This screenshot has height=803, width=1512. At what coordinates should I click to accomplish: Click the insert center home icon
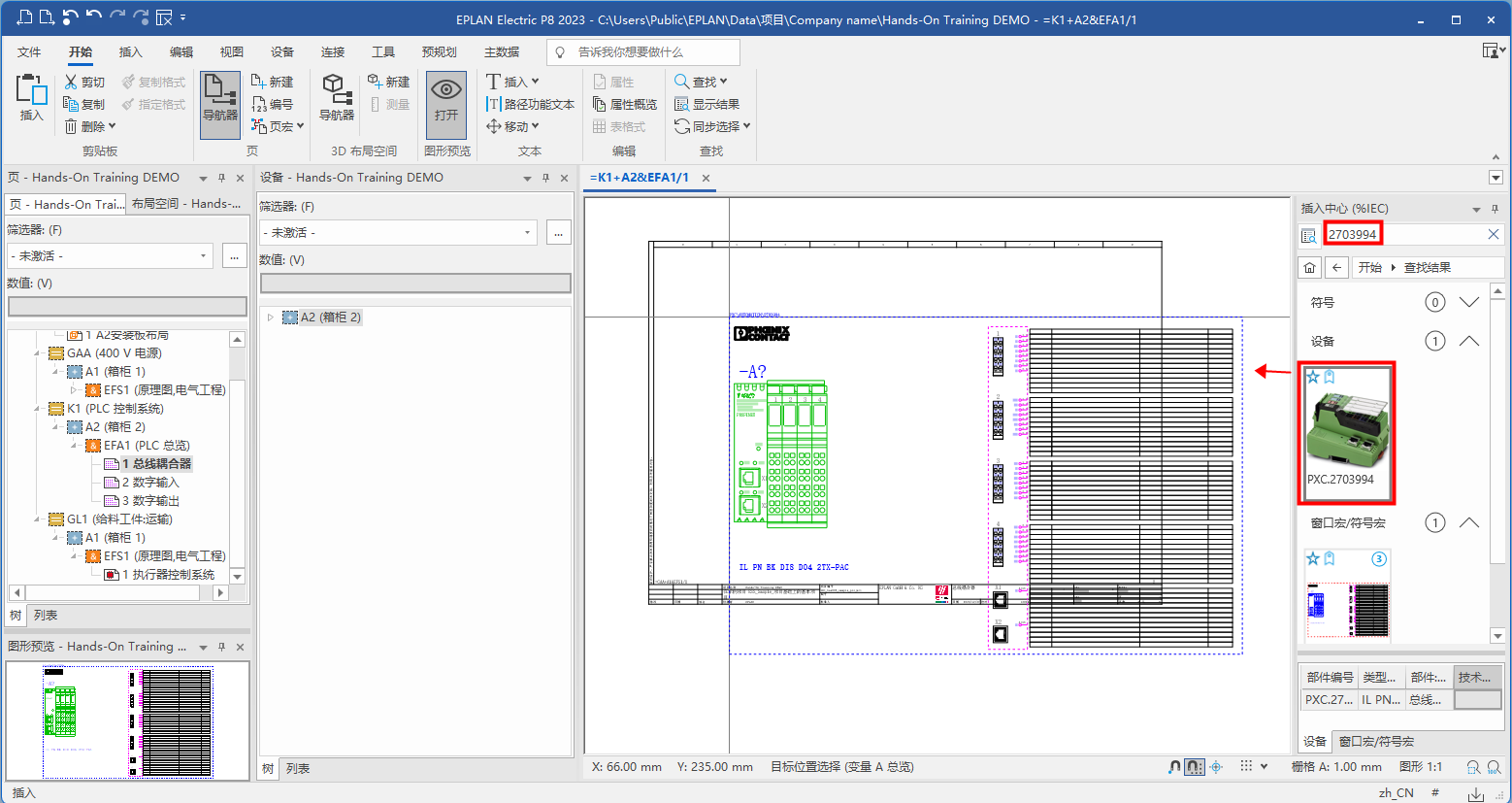[x=1310, y=267]
